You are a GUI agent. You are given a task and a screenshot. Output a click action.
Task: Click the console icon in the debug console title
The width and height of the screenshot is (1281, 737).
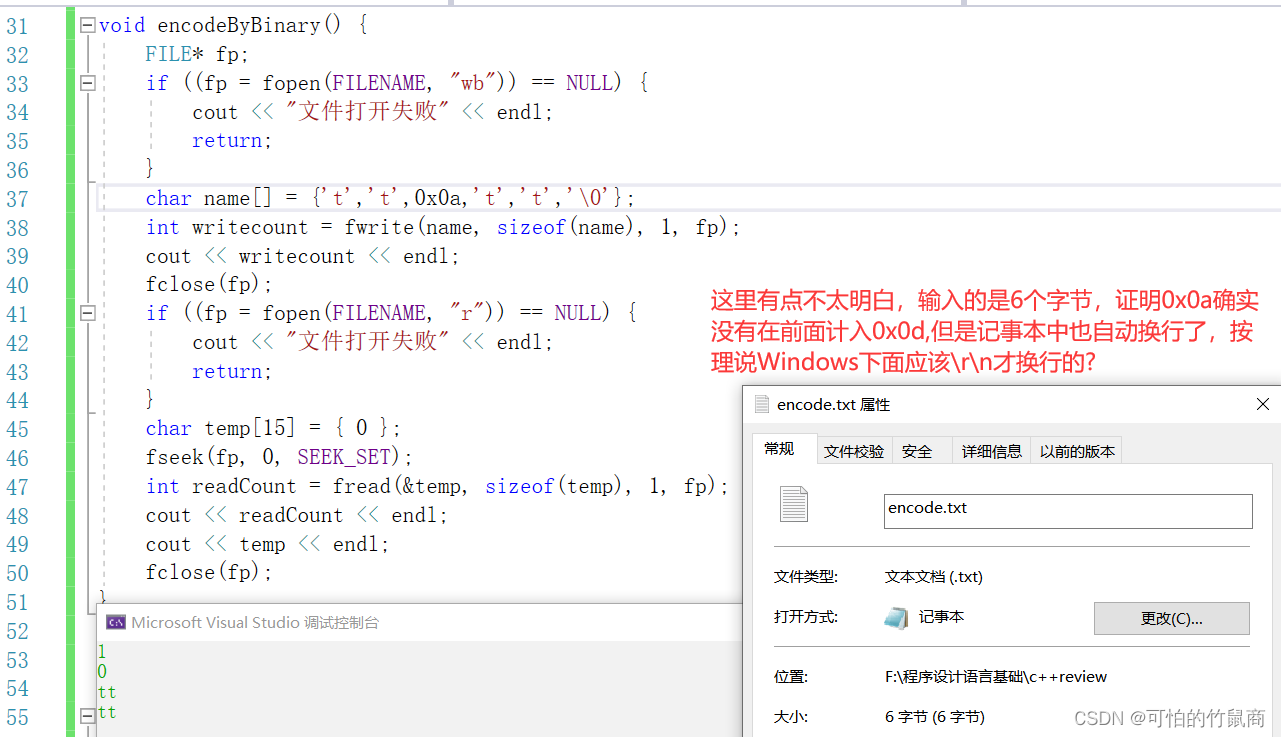[x=116, y=622]
